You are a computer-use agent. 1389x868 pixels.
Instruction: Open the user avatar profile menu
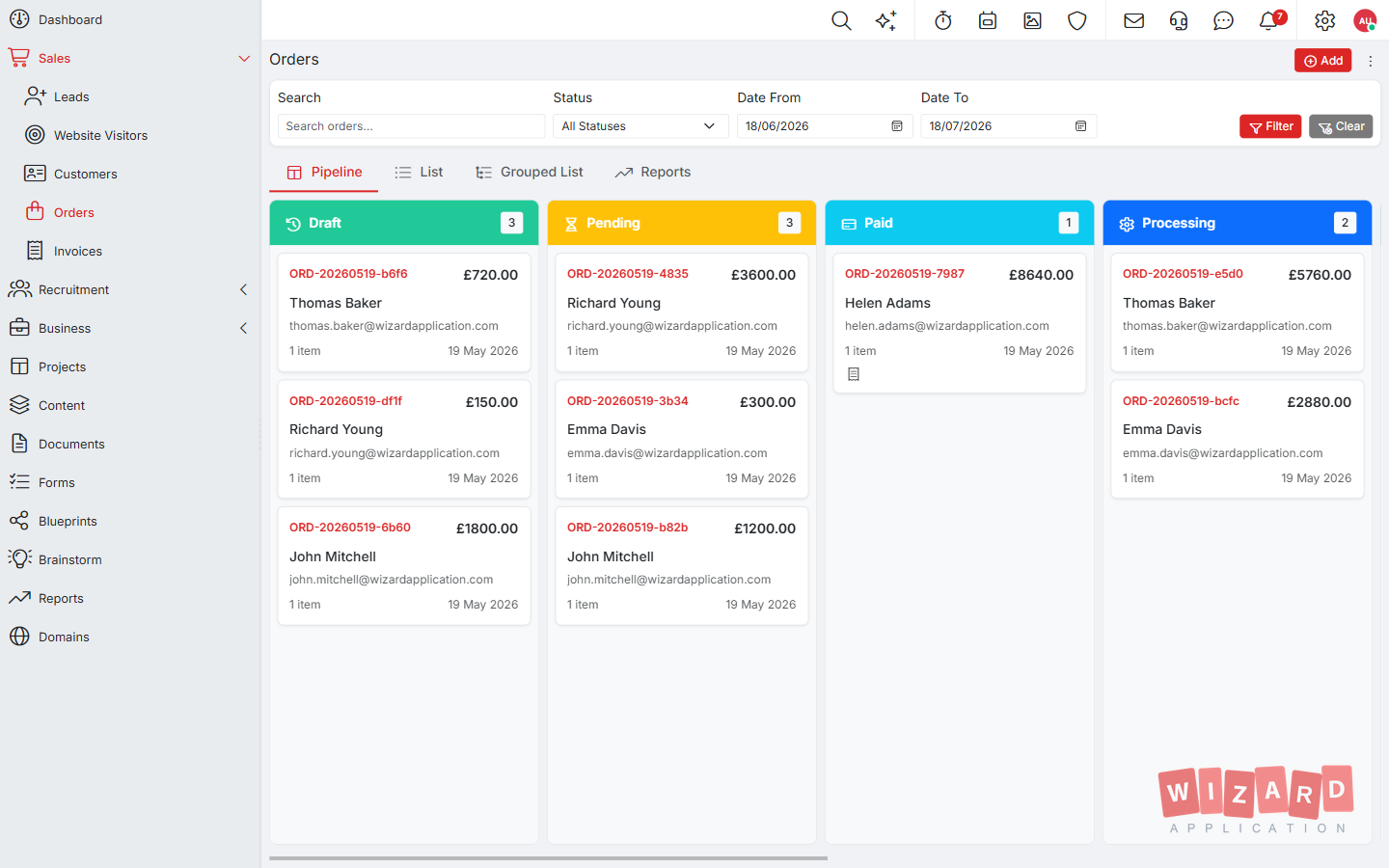point(1365,20)
